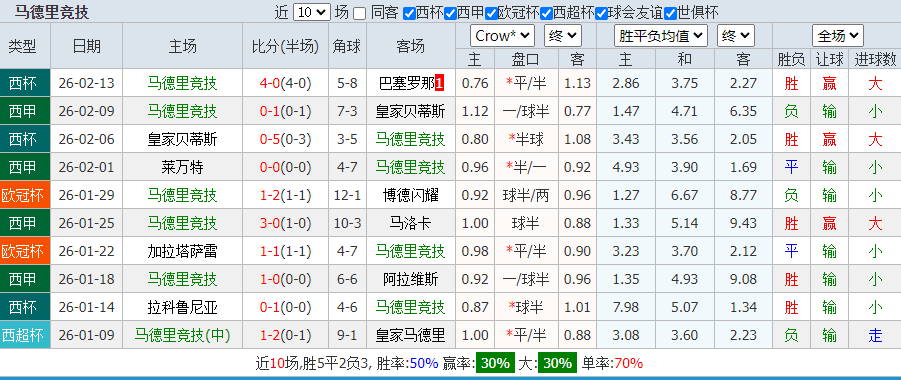
Task: Open the 胜平负均值 dropdown
Action: (x=660, y=36)
